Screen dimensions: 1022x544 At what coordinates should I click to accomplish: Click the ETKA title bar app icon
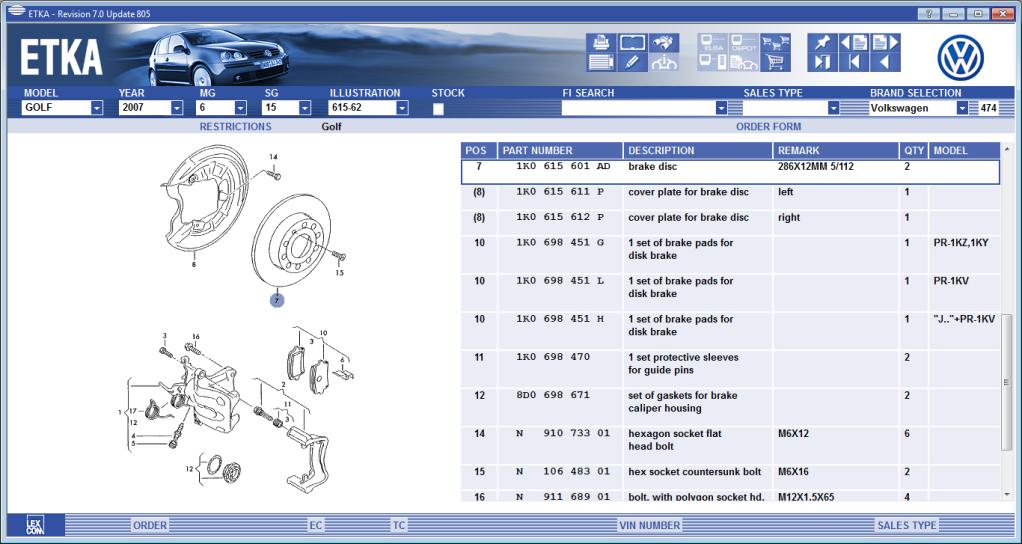(16, 12)
